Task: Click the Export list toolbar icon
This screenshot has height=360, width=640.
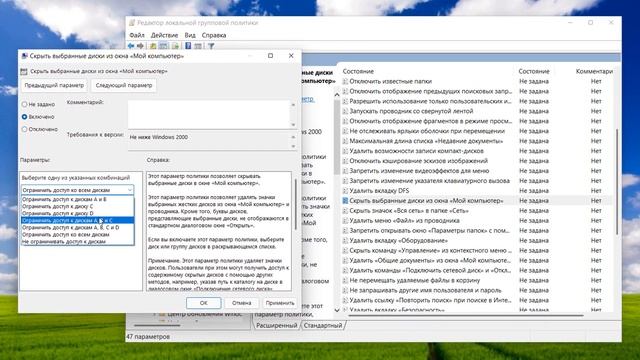Action: 175,46
